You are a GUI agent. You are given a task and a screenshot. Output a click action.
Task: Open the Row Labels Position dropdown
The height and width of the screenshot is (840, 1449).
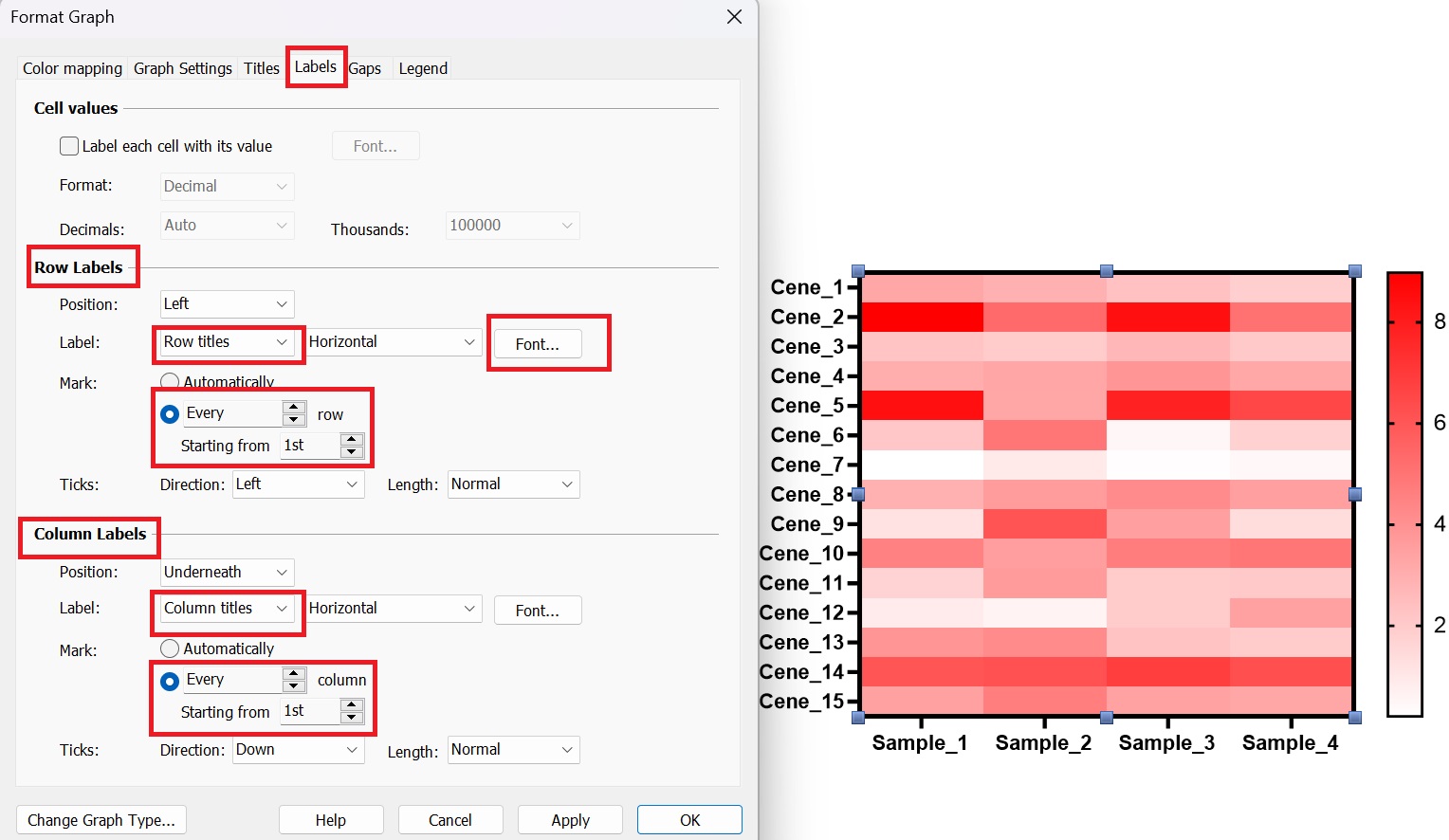pos(227,304)
